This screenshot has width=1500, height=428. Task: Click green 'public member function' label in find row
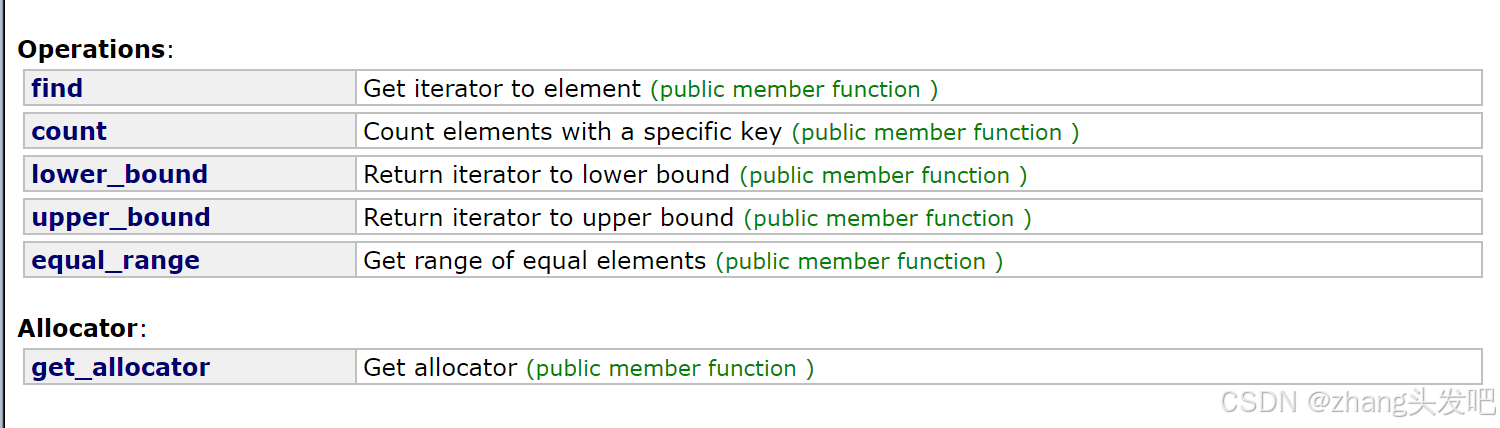point(794,89)
